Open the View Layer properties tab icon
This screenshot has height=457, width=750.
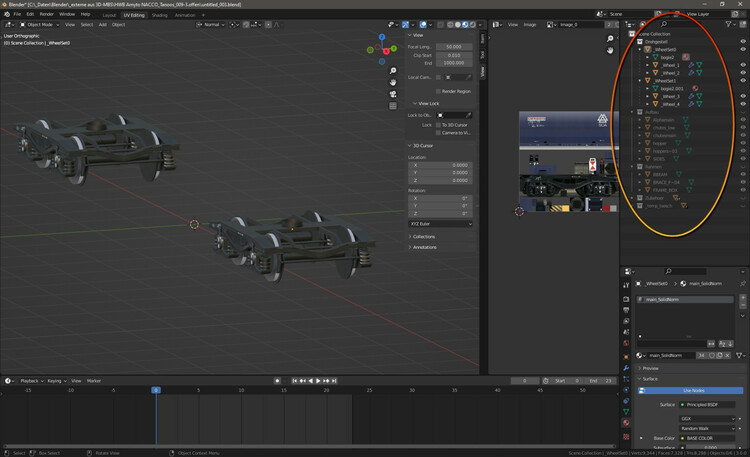pos(626,321)
